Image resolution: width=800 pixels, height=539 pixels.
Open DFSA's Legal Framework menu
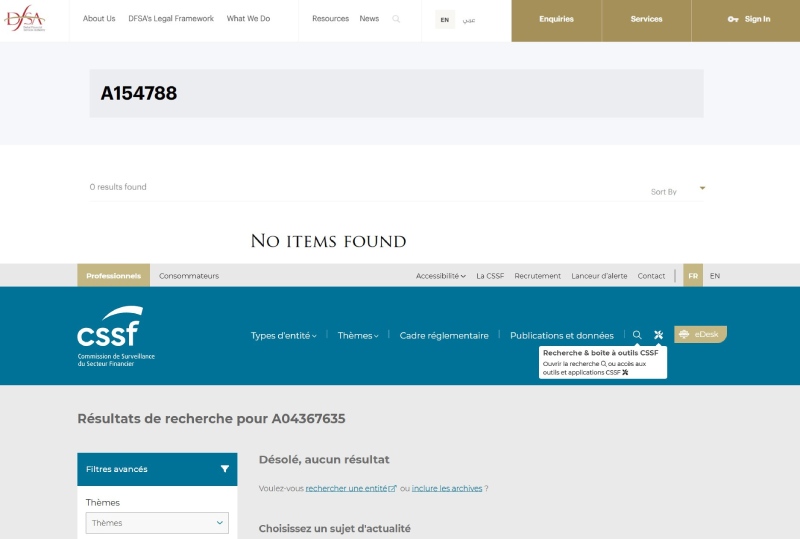point(171,19)
